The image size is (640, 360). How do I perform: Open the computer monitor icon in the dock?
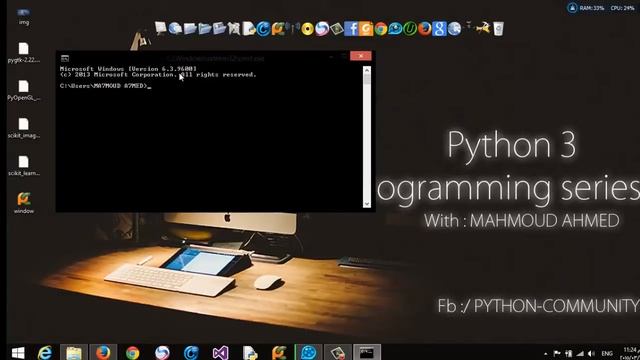pyautogui.click(x=161, y=29)
